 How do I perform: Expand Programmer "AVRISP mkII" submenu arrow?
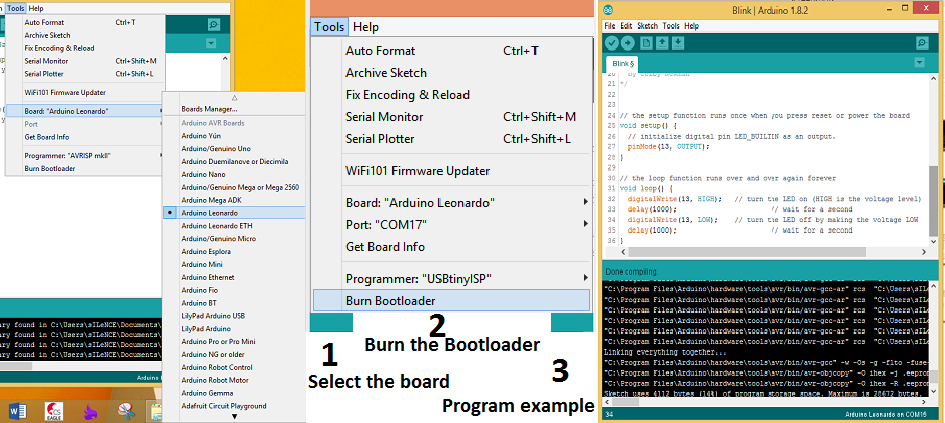point(160,155)
